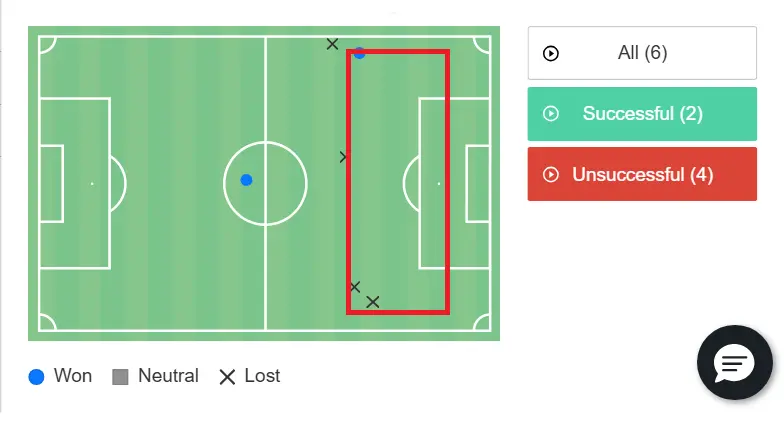Select the blue Won dot on the red box's top edge
Screen dimensions: 784x431
(359, 53)
